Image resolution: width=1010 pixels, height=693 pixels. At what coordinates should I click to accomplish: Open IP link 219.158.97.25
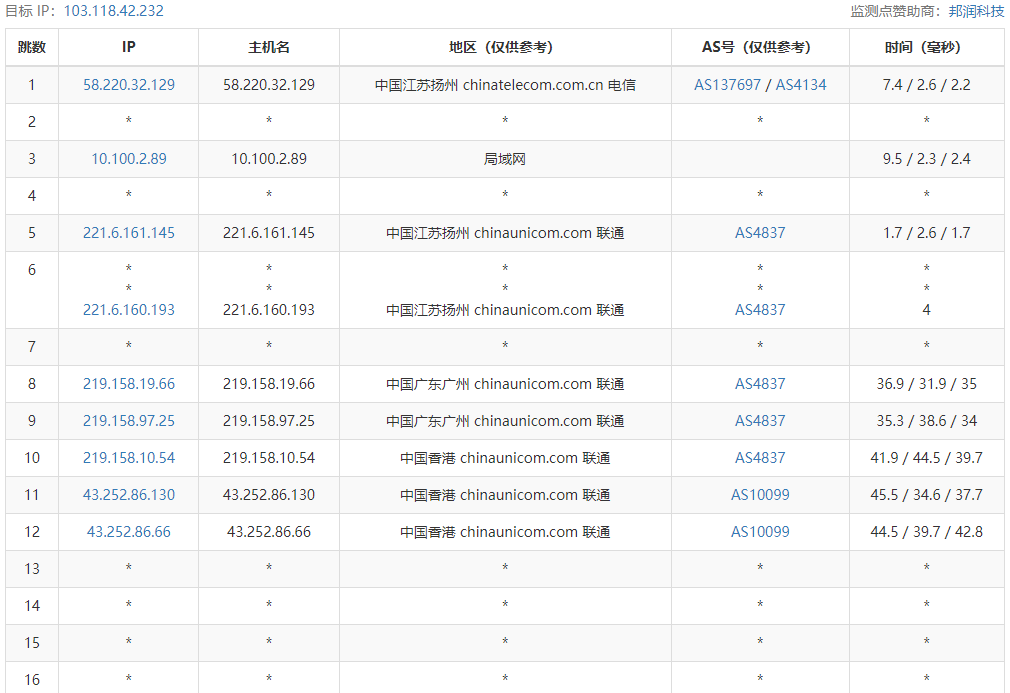coord(129,421)
